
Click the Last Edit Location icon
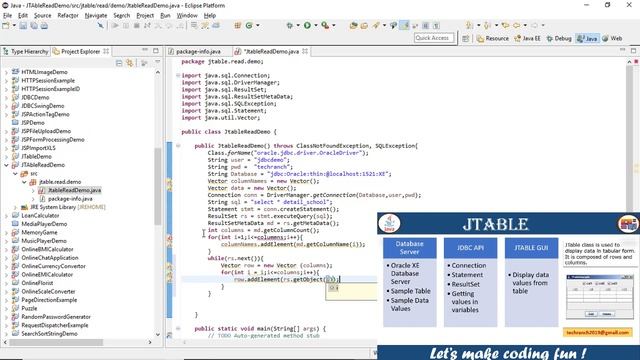point(505,26)
